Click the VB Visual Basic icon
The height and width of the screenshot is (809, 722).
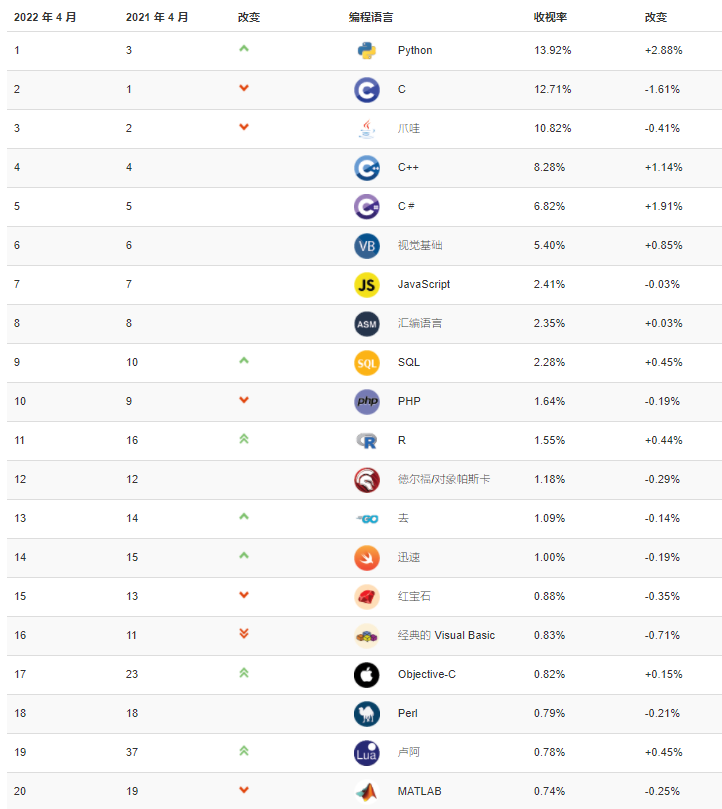[x=367, y=245]
